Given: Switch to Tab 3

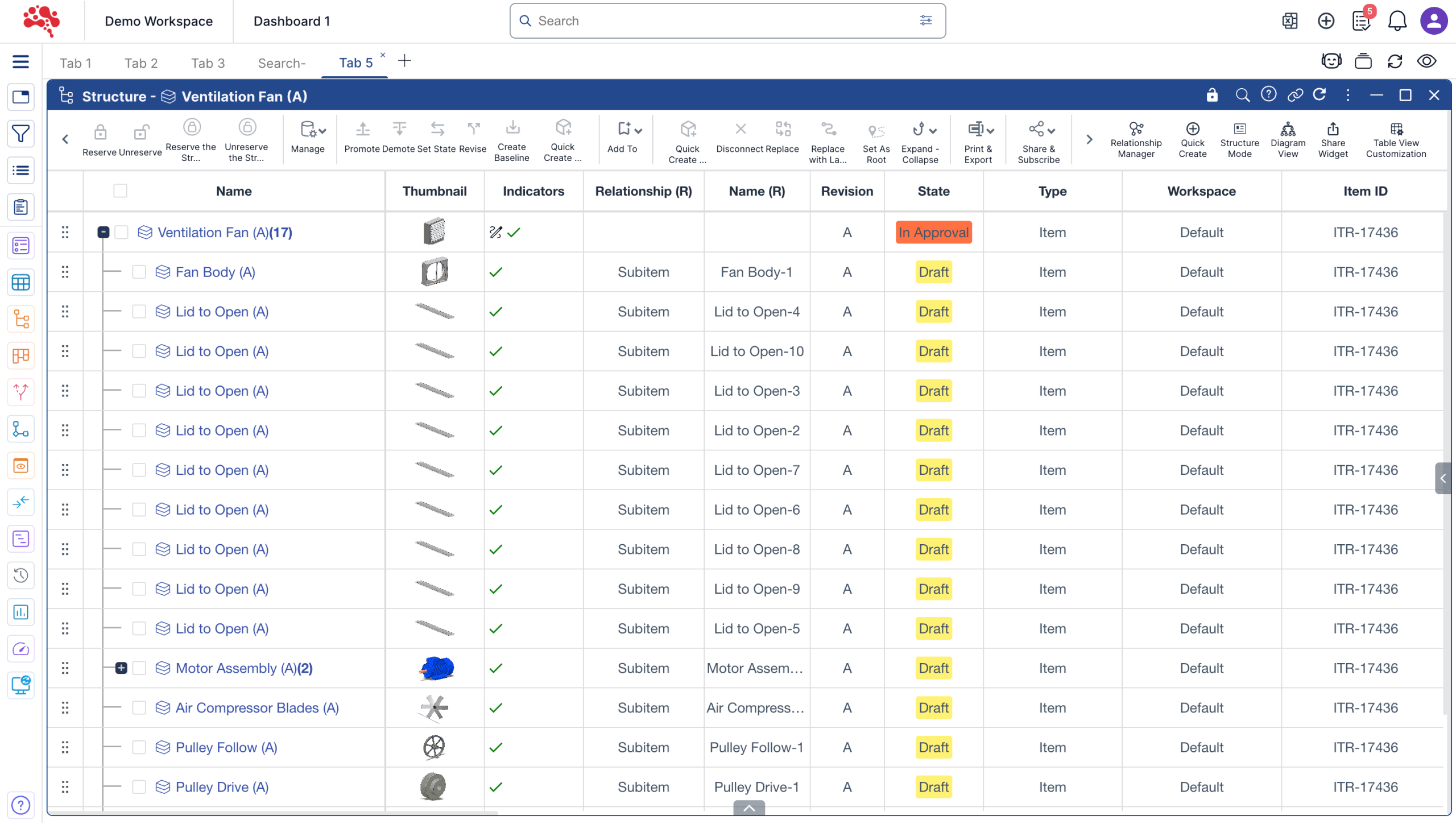Looking at the screenshot, I should coord(208,63).
